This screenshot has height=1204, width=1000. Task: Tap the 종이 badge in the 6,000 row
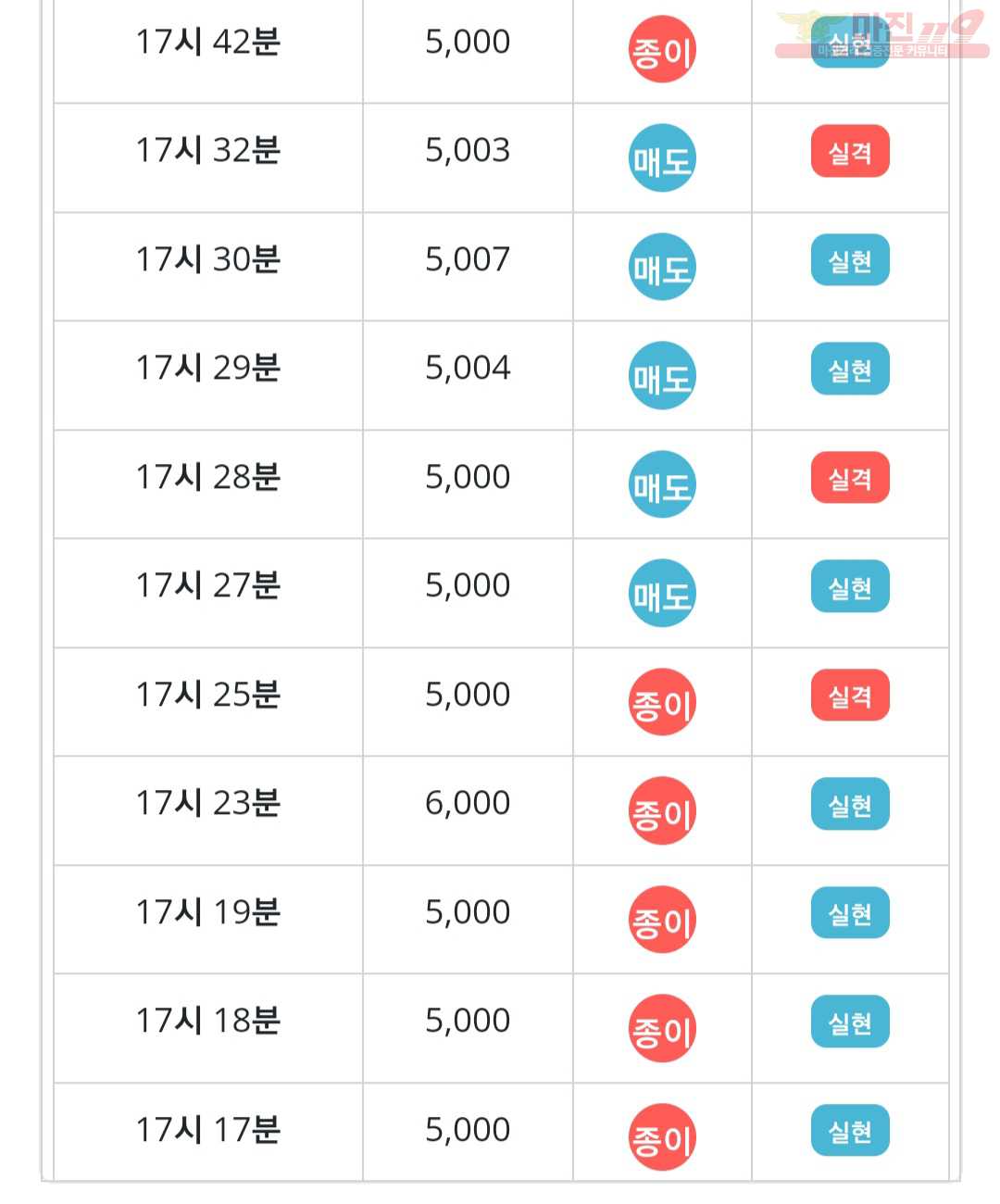pos(662,811)
